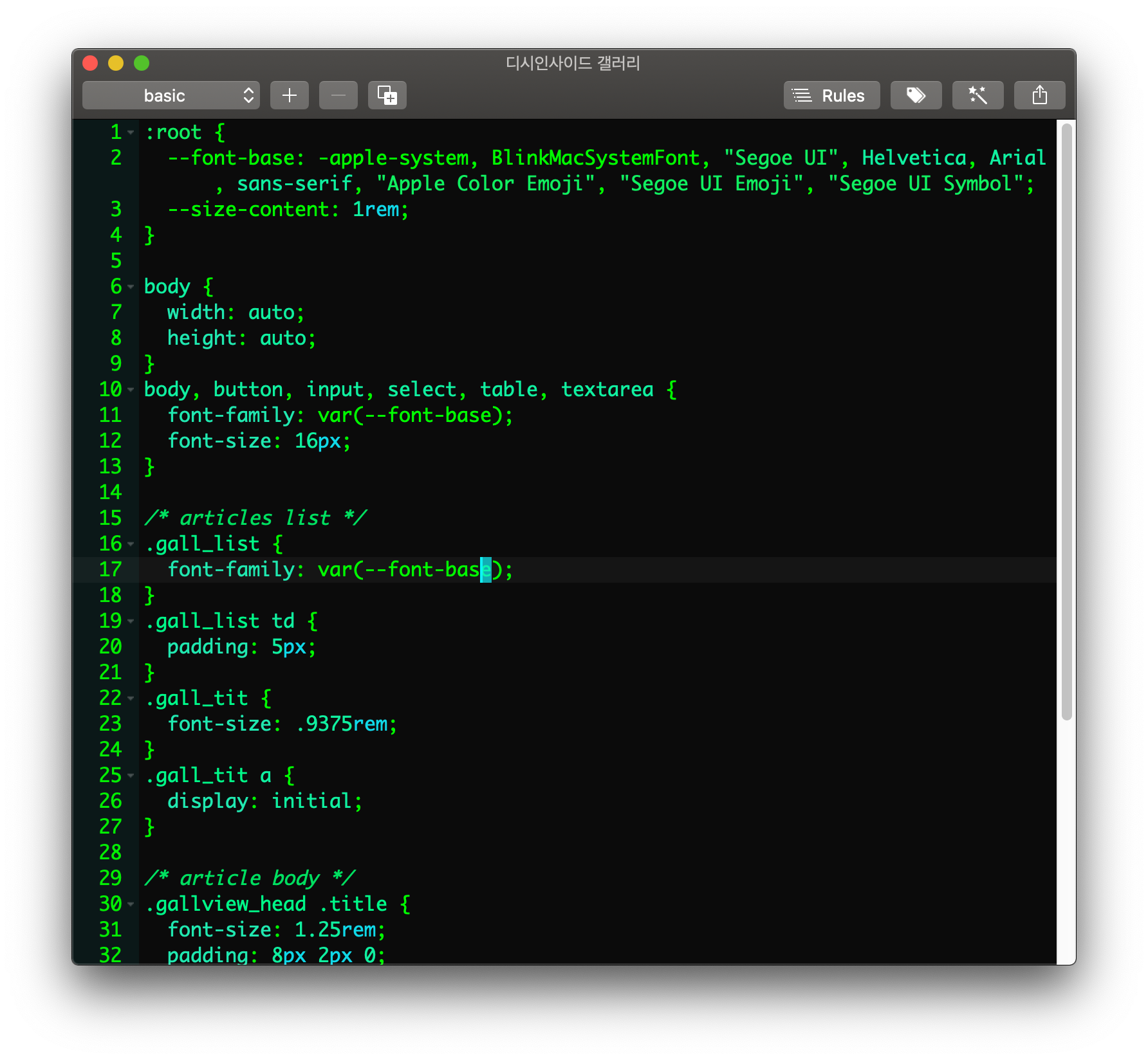Click the green zoom window button
The width and height of the screenshot is (1148, 1060).
142,63
